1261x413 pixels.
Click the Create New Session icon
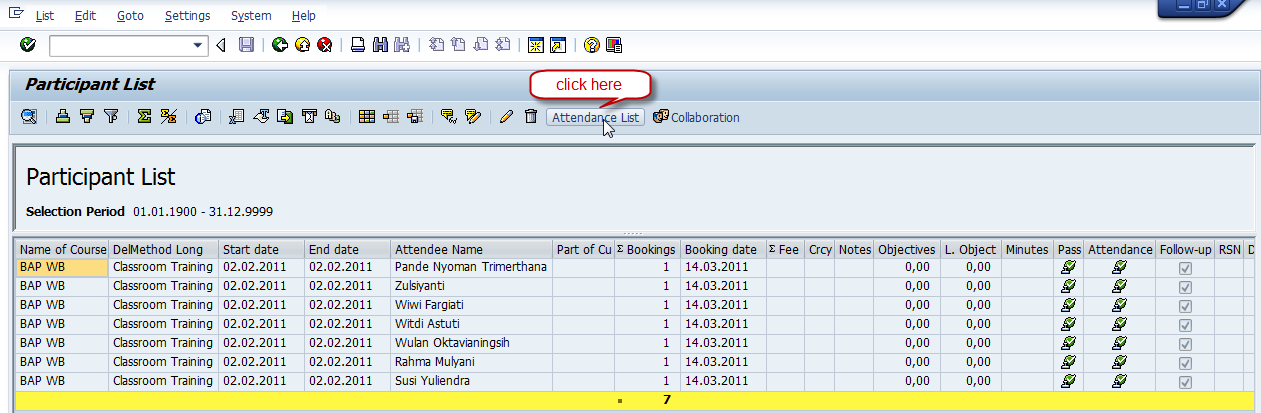[536, 45]
